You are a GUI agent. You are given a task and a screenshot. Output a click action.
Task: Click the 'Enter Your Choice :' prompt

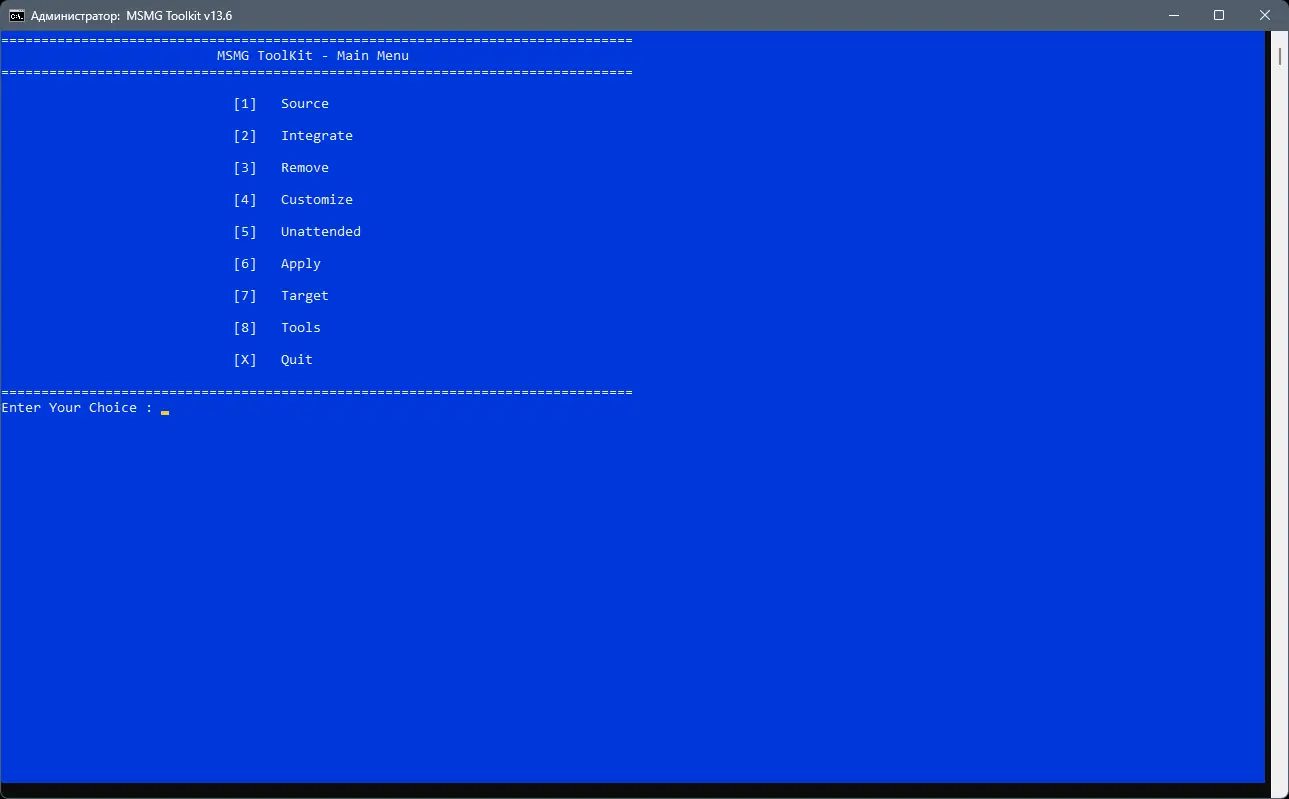pyautogui.click(x=77, y=408)
